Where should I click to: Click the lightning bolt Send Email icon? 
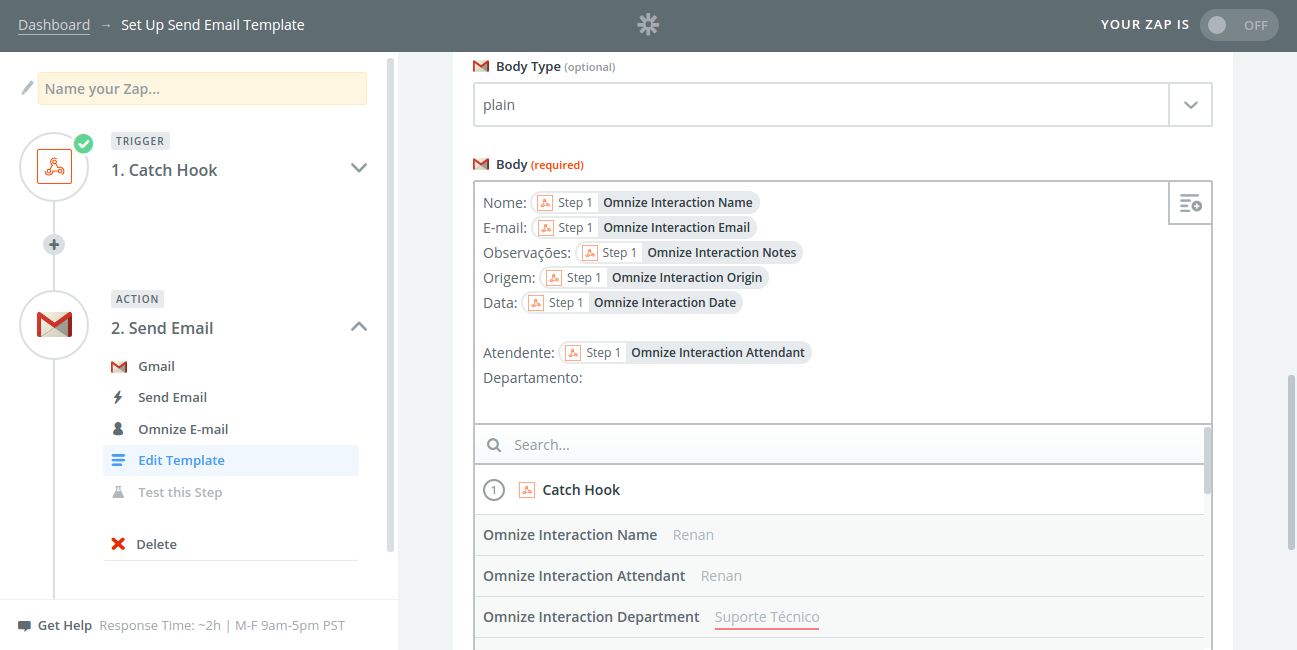118,397
